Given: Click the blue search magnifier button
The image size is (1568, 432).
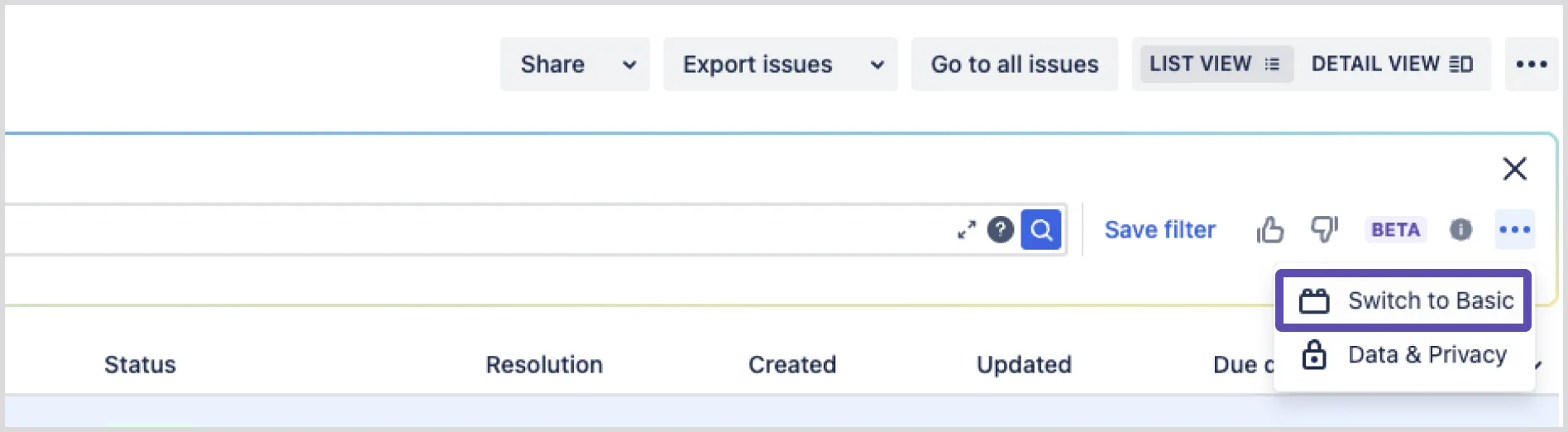Looking at the screenshot, I should 1040,229.
